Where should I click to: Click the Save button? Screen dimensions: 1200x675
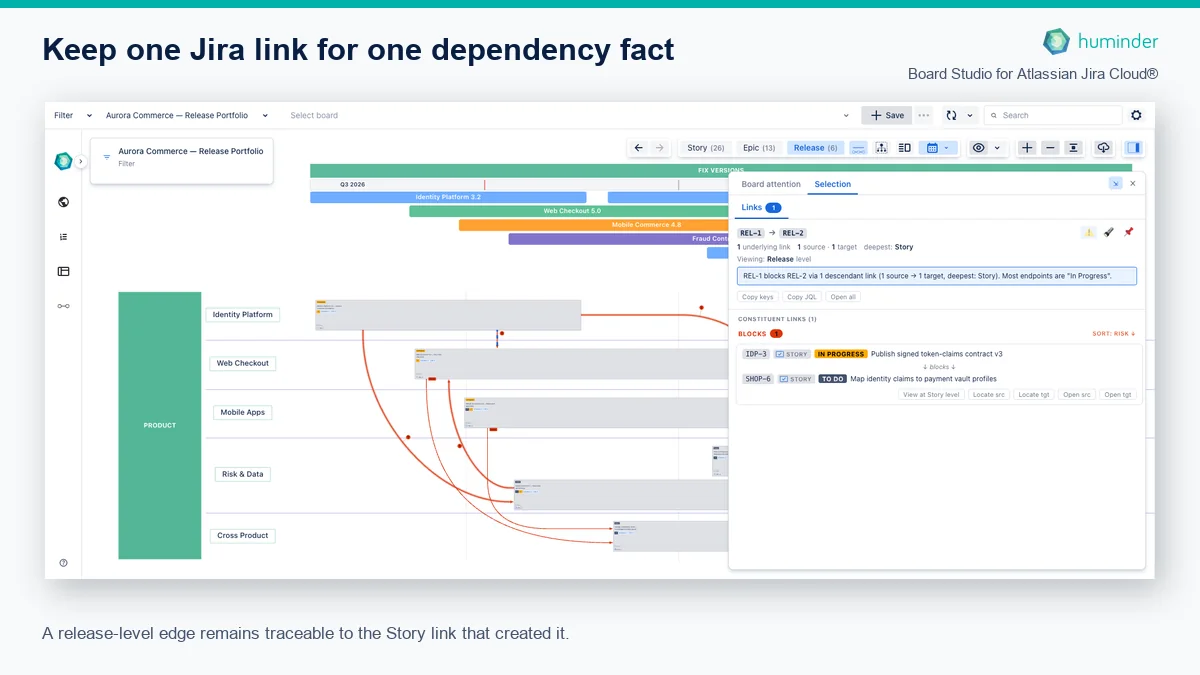click(x=886, y=115)
